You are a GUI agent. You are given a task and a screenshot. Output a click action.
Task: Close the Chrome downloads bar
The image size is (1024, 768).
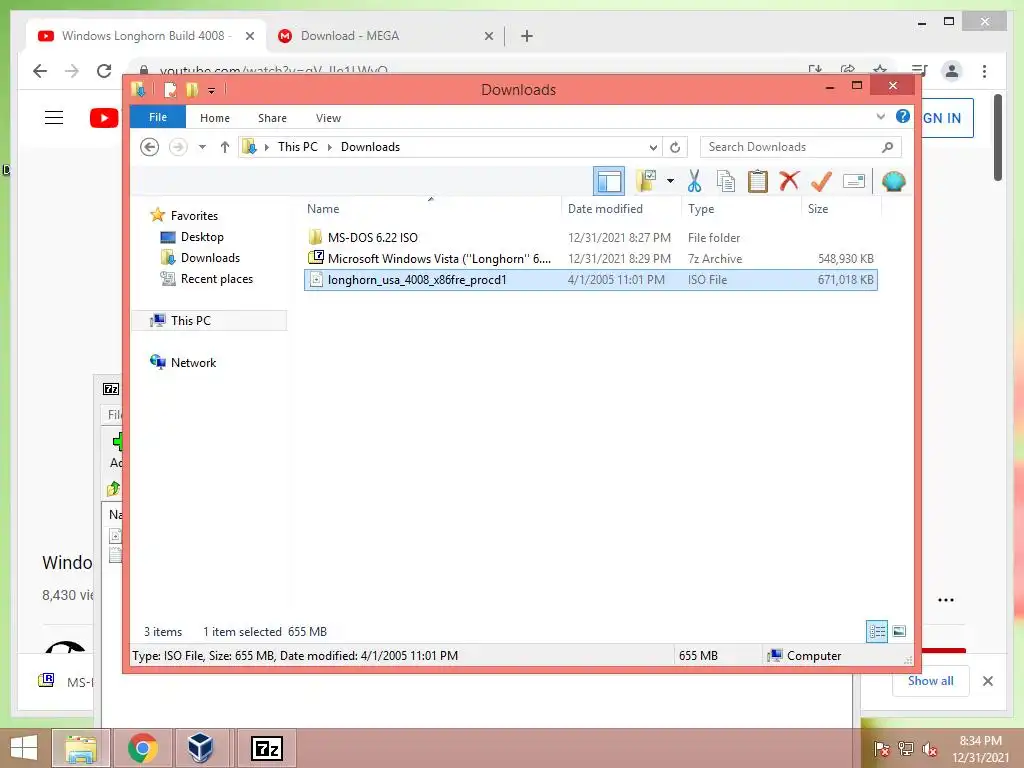(987, 681)
